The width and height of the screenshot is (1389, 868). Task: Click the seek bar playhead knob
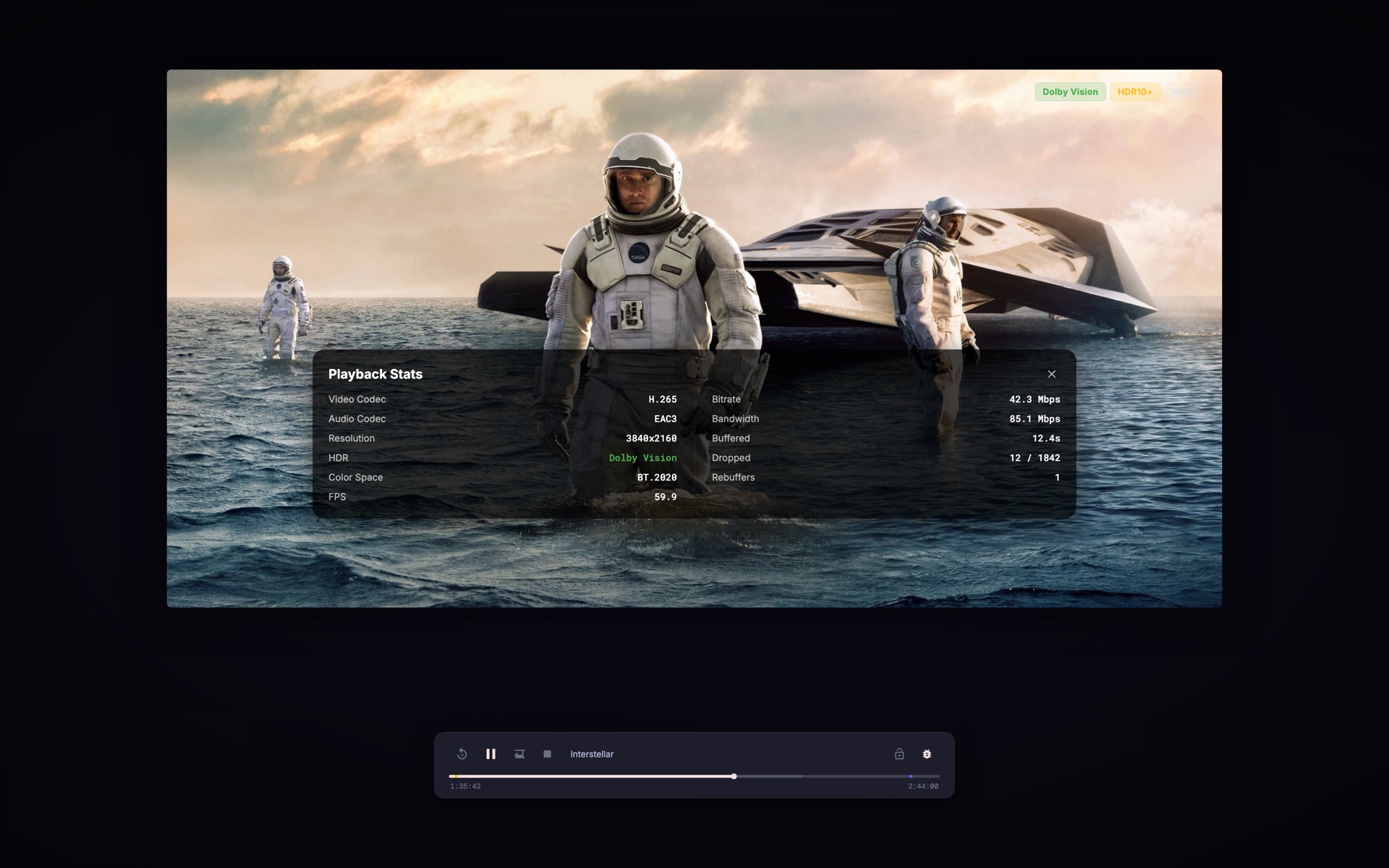tap(734, 776)
